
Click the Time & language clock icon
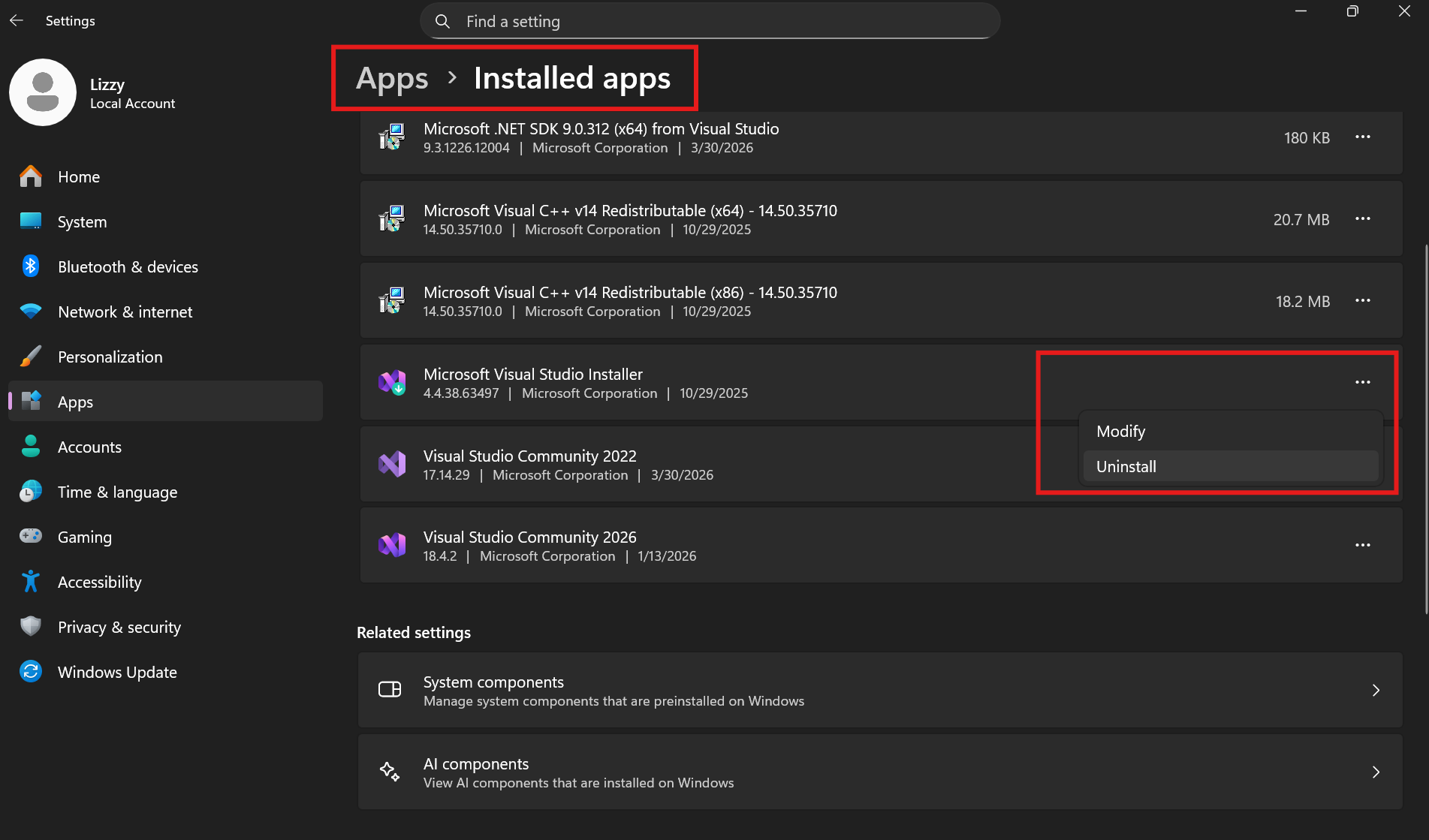tap(31, 492)
